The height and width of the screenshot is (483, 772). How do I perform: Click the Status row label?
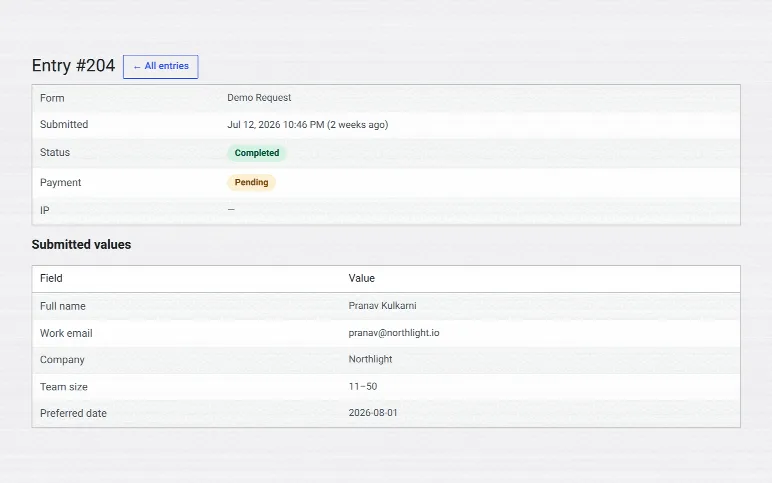click(55, 152)
